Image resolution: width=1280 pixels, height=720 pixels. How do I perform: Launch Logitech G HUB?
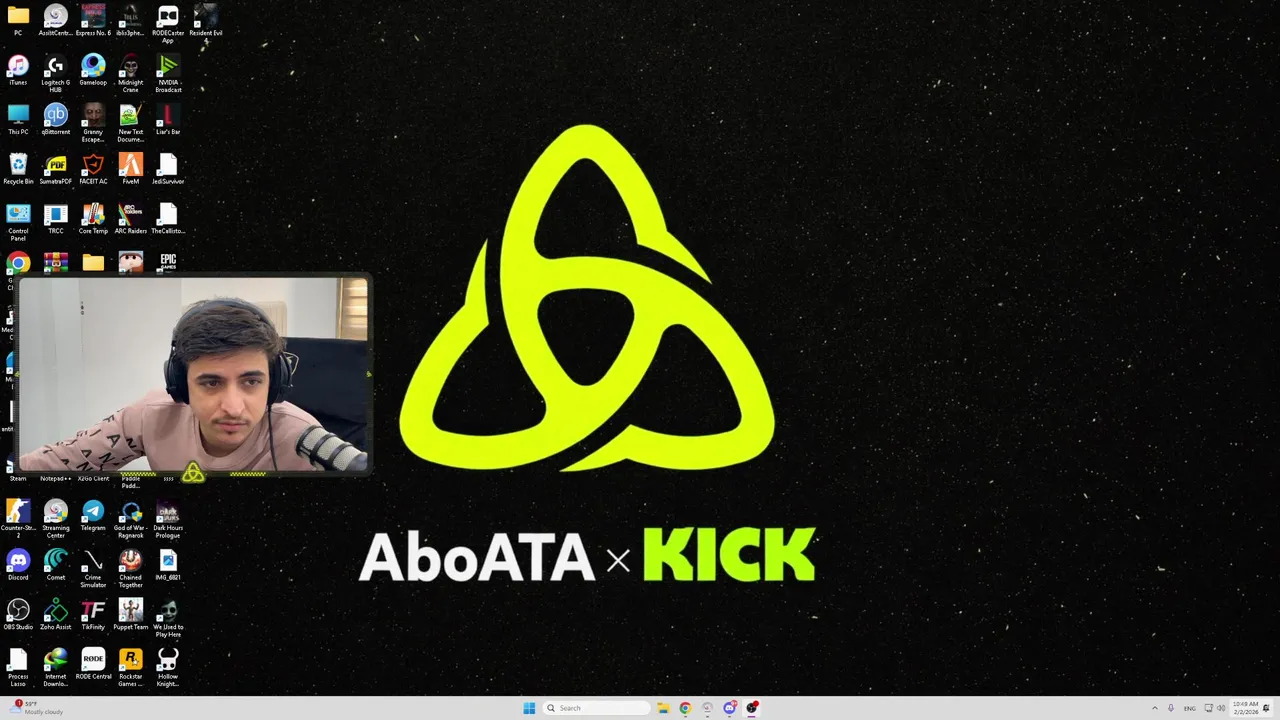pyautogui.click(x=56, y=74)
